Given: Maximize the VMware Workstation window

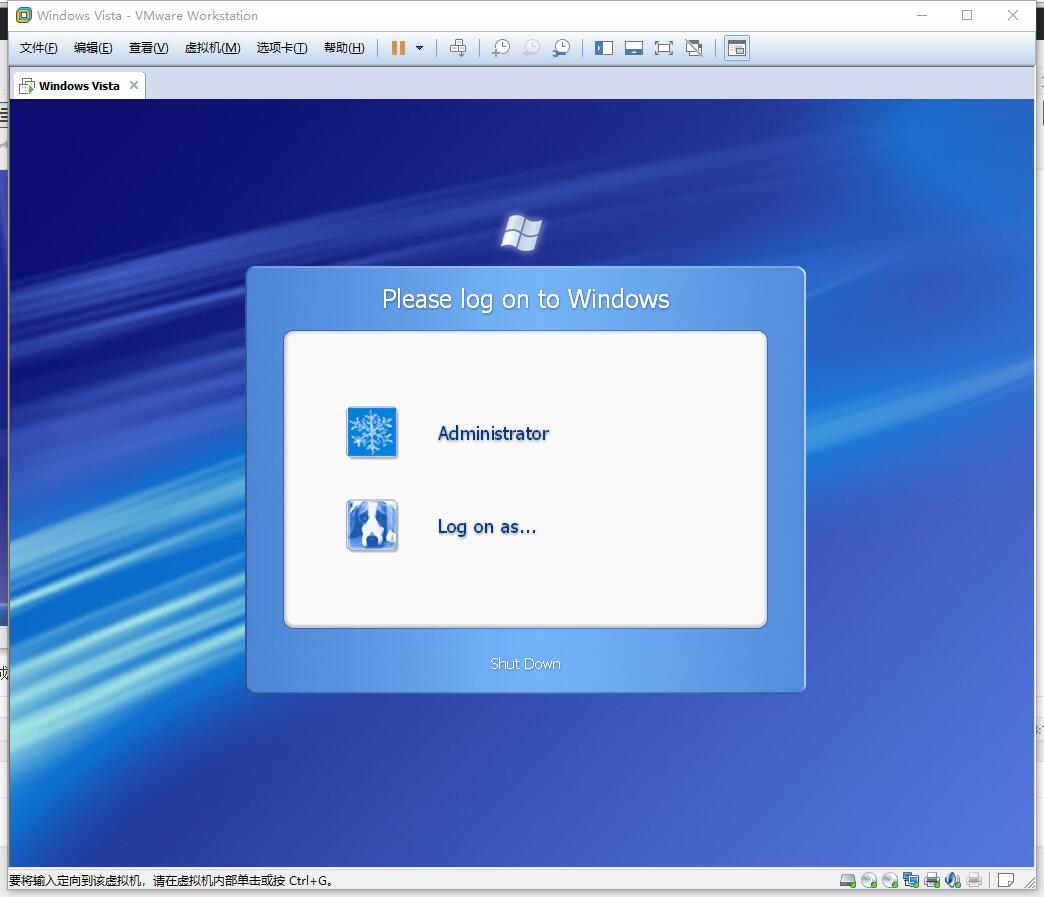Looking at the screenshot, I should click(967, 15).
